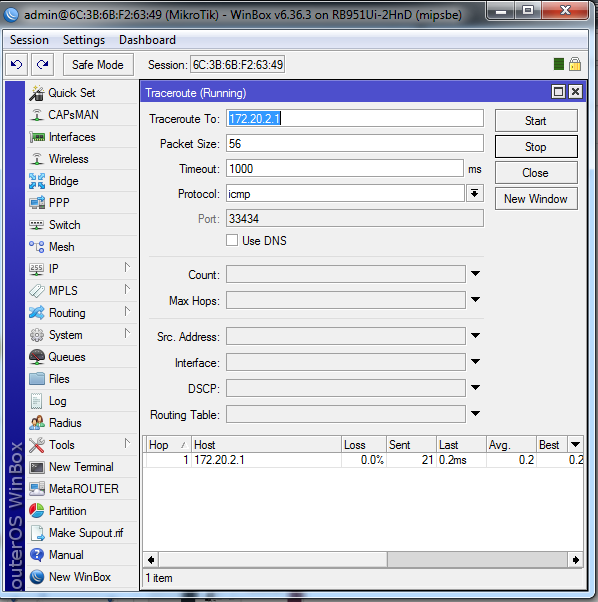Expand the Routing submenu arrow
598x602 pixels.
click(x=127, y=311)
